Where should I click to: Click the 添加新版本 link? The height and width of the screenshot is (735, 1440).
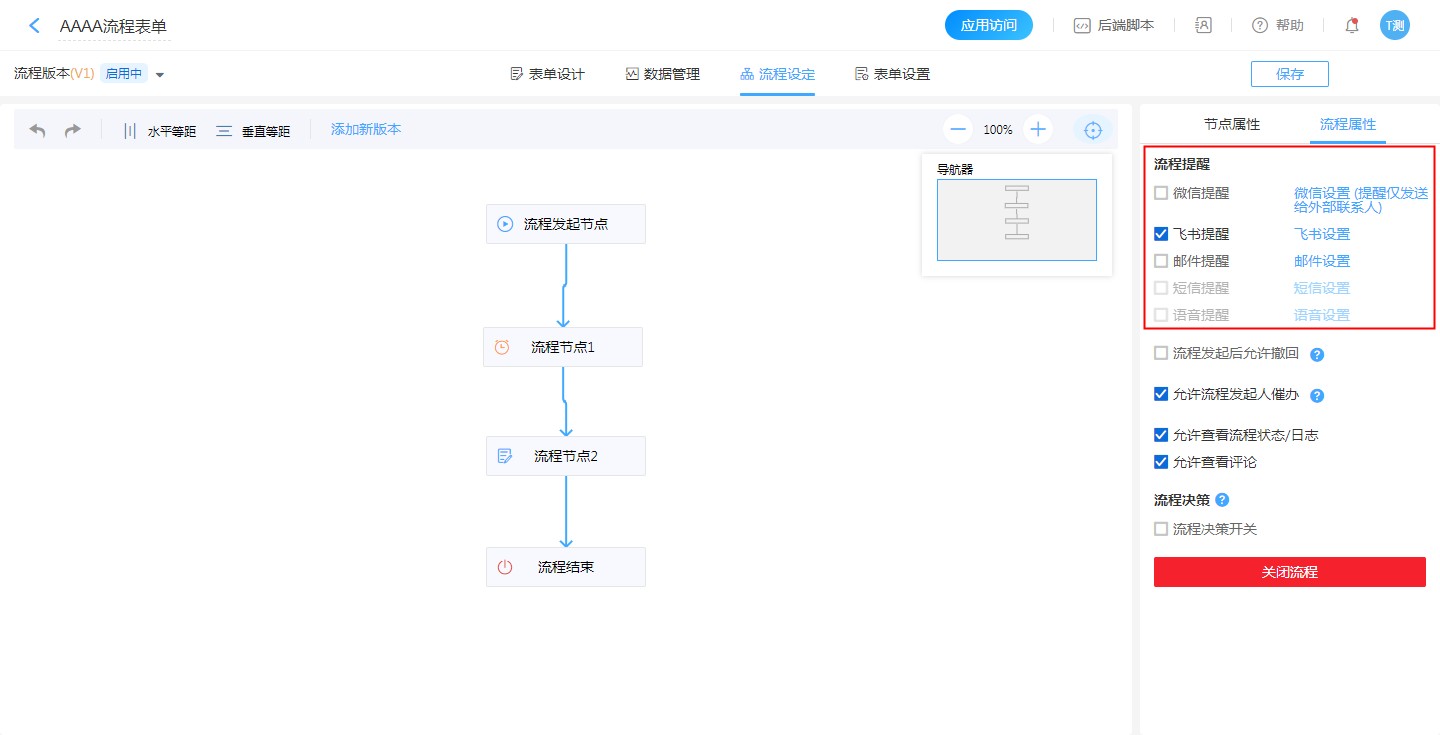(x=366, y=129)
